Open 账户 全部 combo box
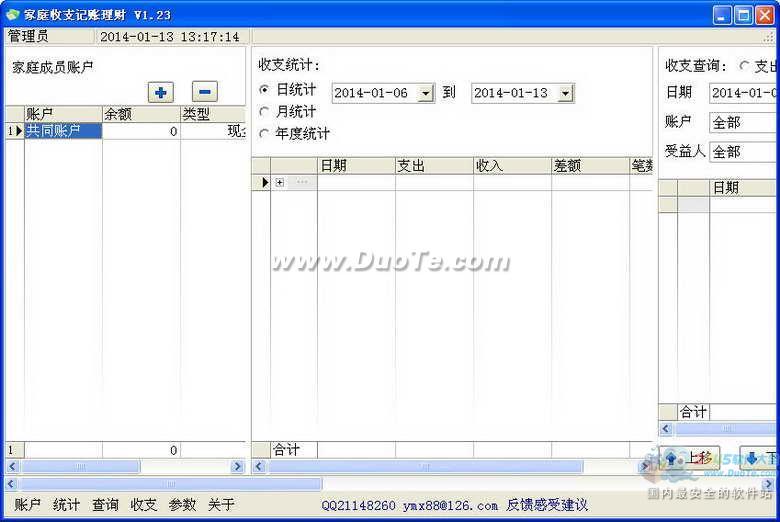The height and width of the screenshot is (522, 780). 743,122
